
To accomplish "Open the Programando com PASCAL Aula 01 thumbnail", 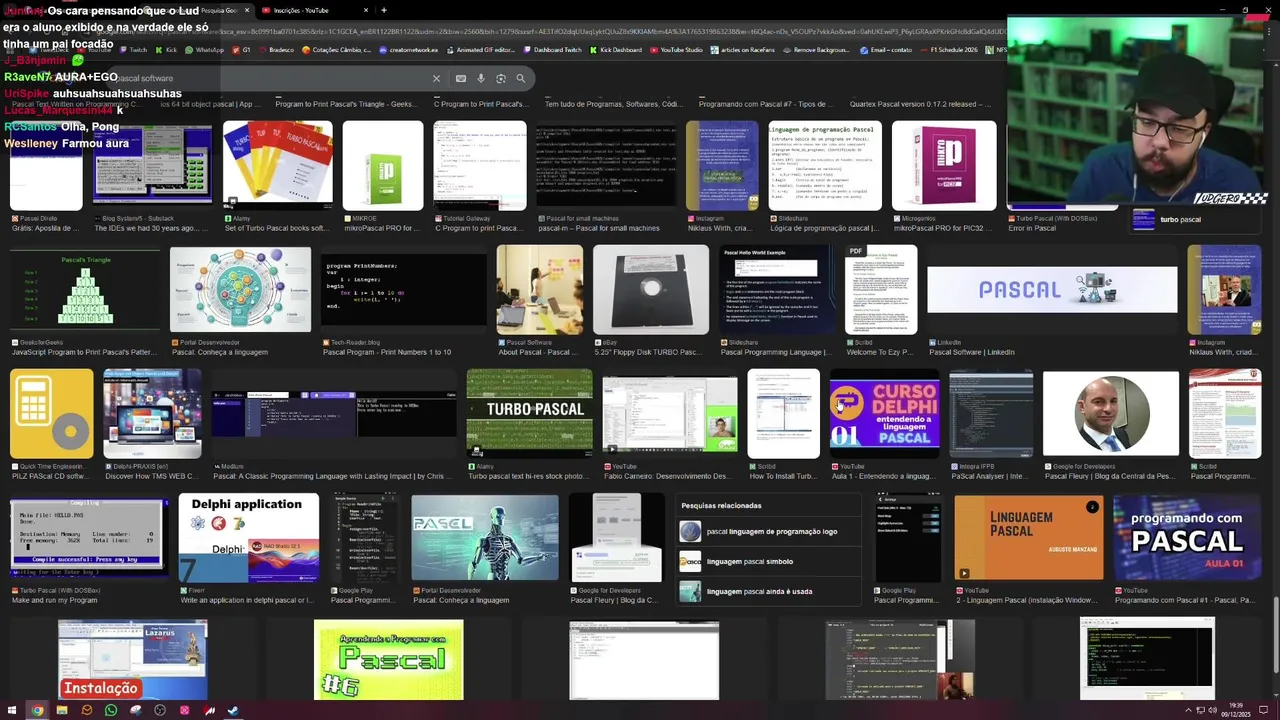I will (1187, 538).
